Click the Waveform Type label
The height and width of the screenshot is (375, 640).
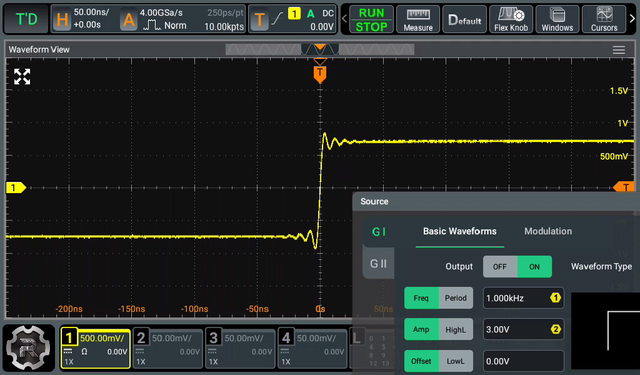tap(601, 266)
